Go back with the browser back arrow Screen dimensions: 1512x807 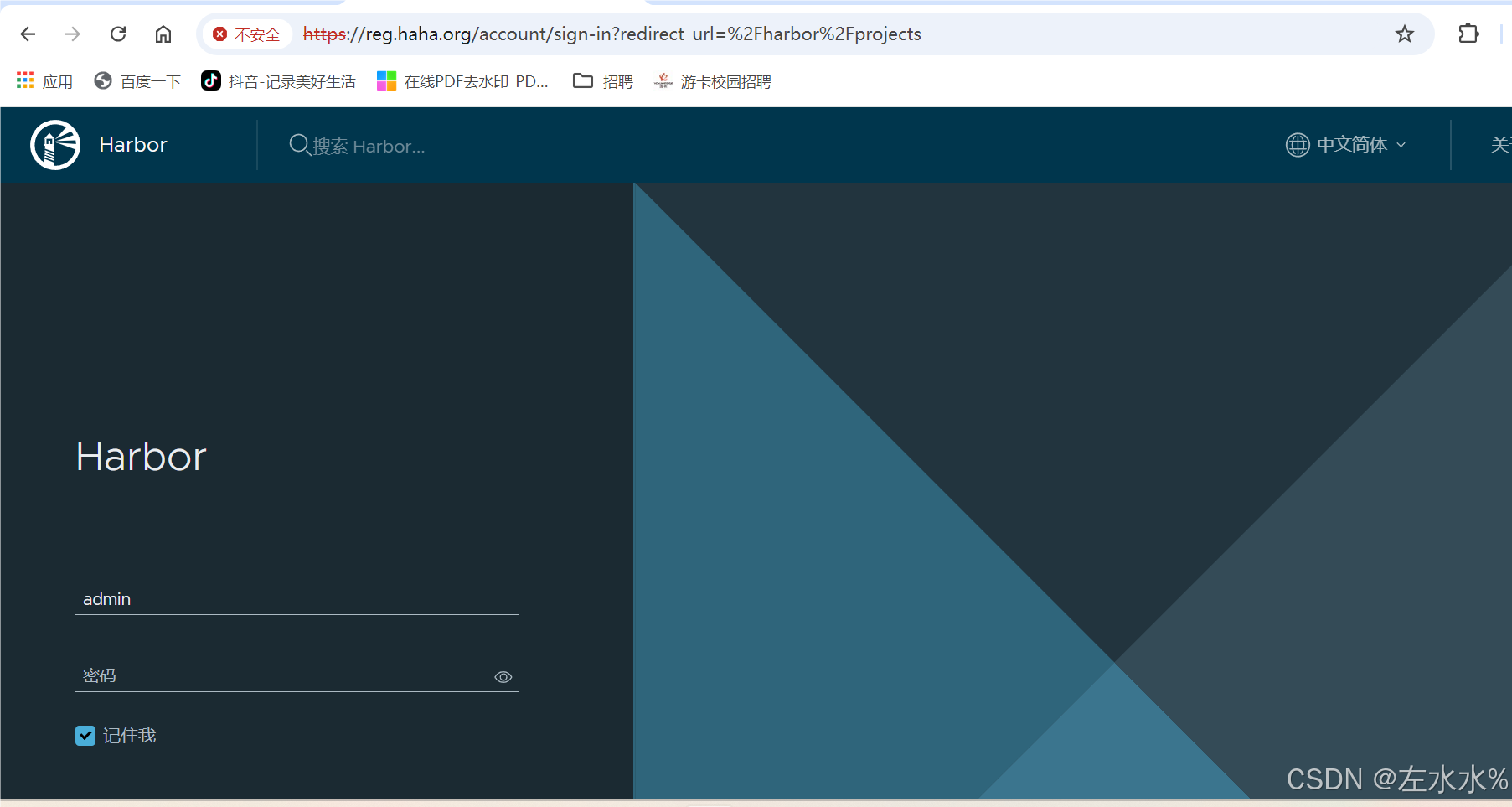28,34
